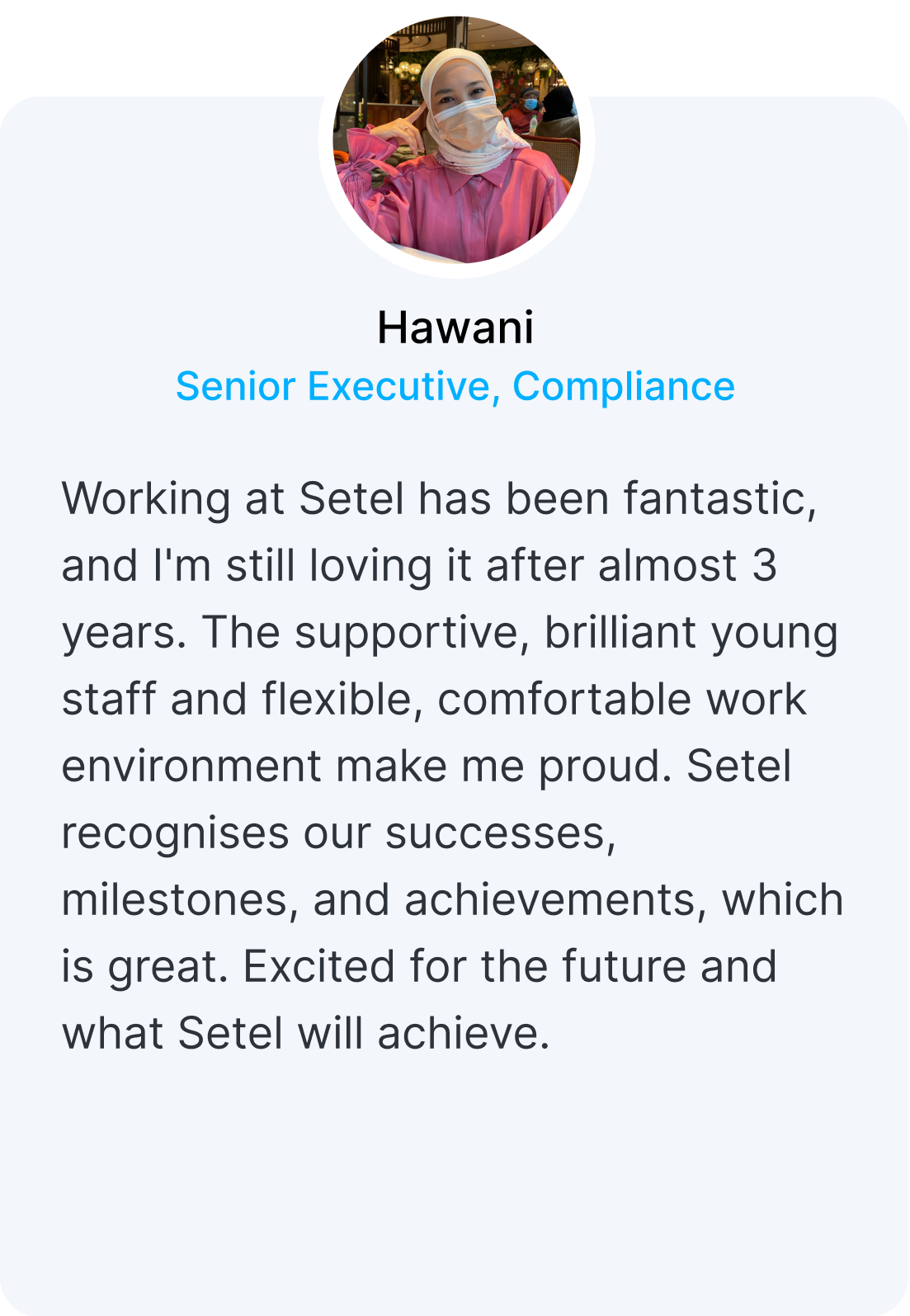Click the line "Working at Setel has been fantastic,"
910x1316 pixels.
440,499
